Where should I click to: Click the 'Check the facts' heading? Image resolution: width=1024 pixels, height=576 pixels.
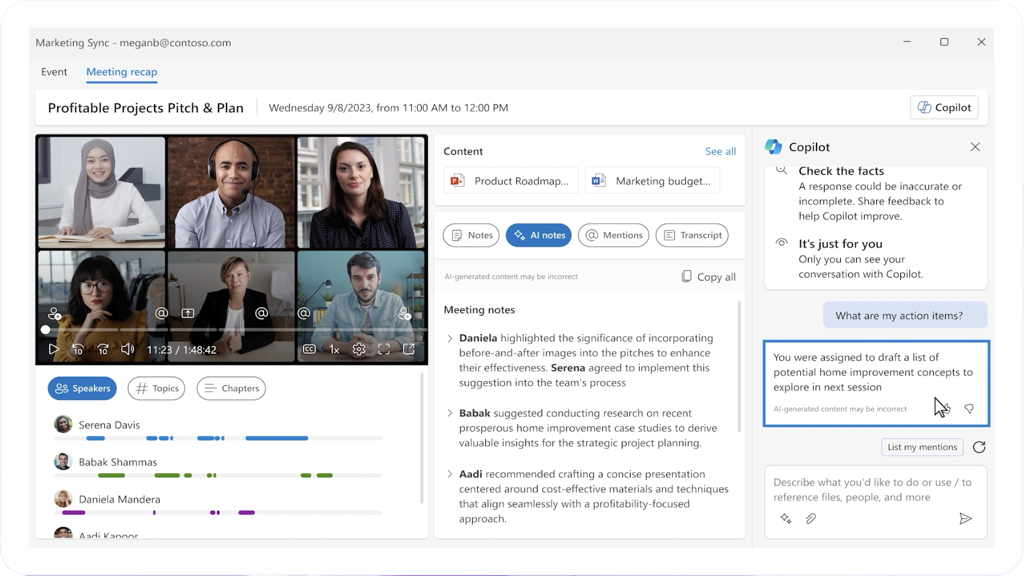coord(841,171)
